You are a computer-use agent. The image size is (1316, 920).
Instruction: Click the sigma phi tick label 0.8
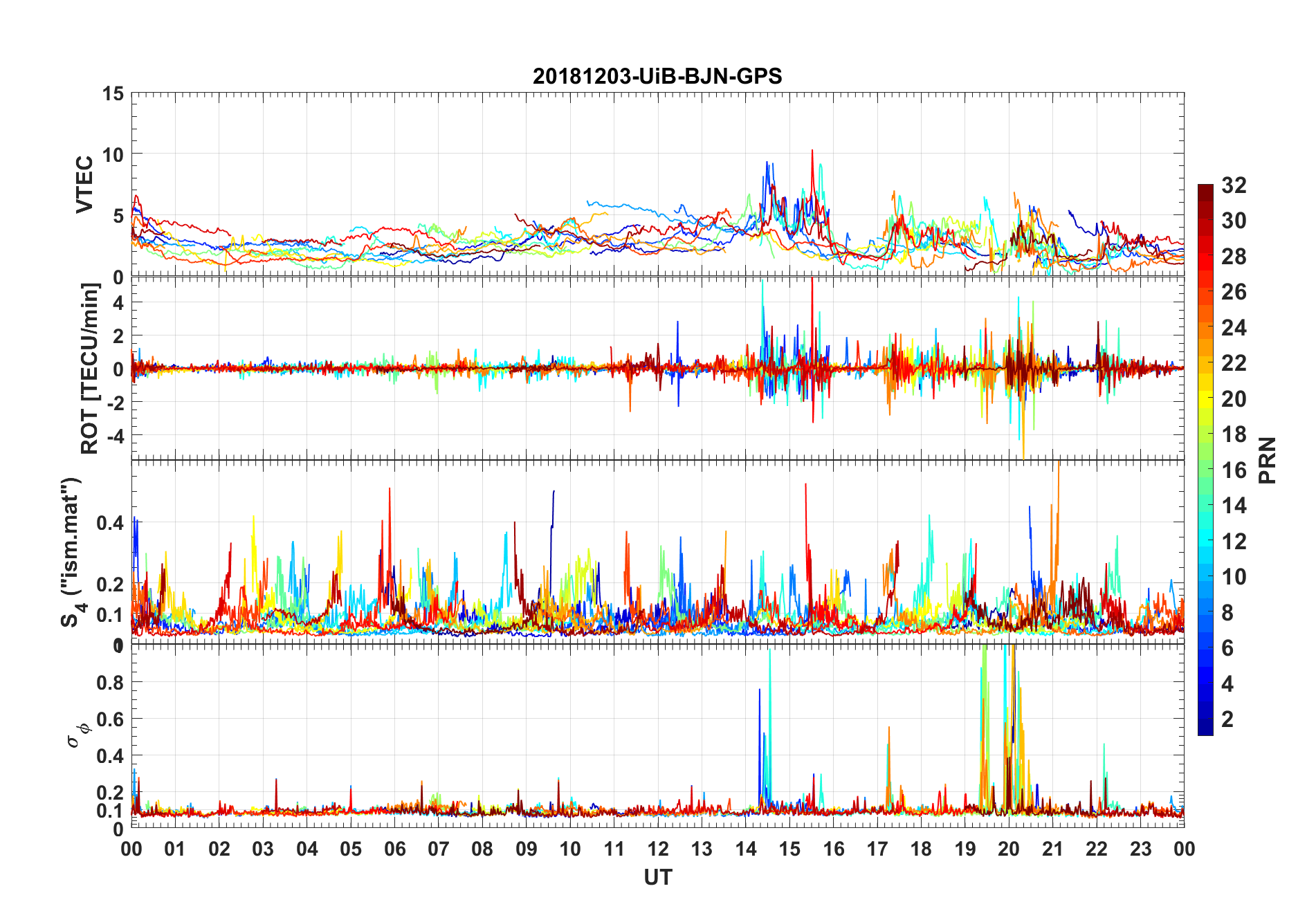click(x=111, y=682)
